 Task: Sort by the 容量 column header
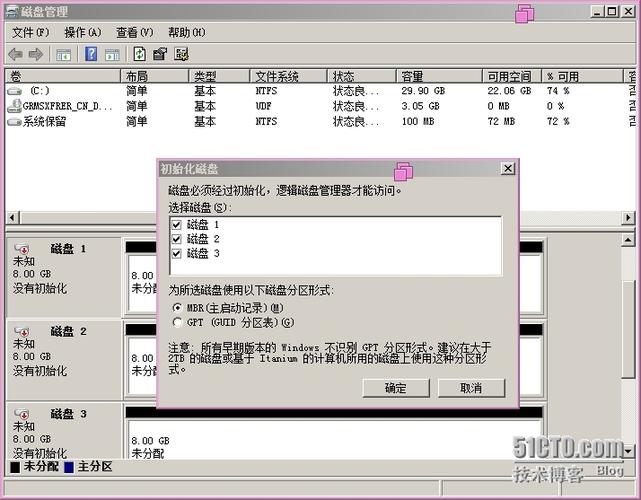pos(439,76)
